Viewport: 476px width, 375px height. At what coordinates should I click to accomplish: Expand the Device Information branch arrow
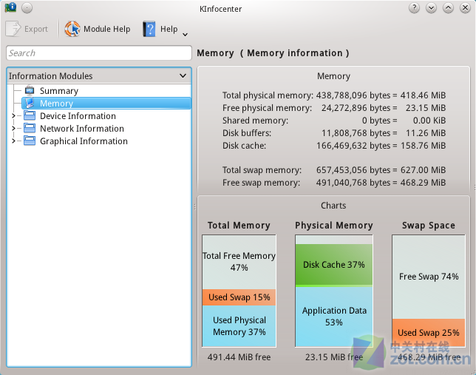[13, 116]
